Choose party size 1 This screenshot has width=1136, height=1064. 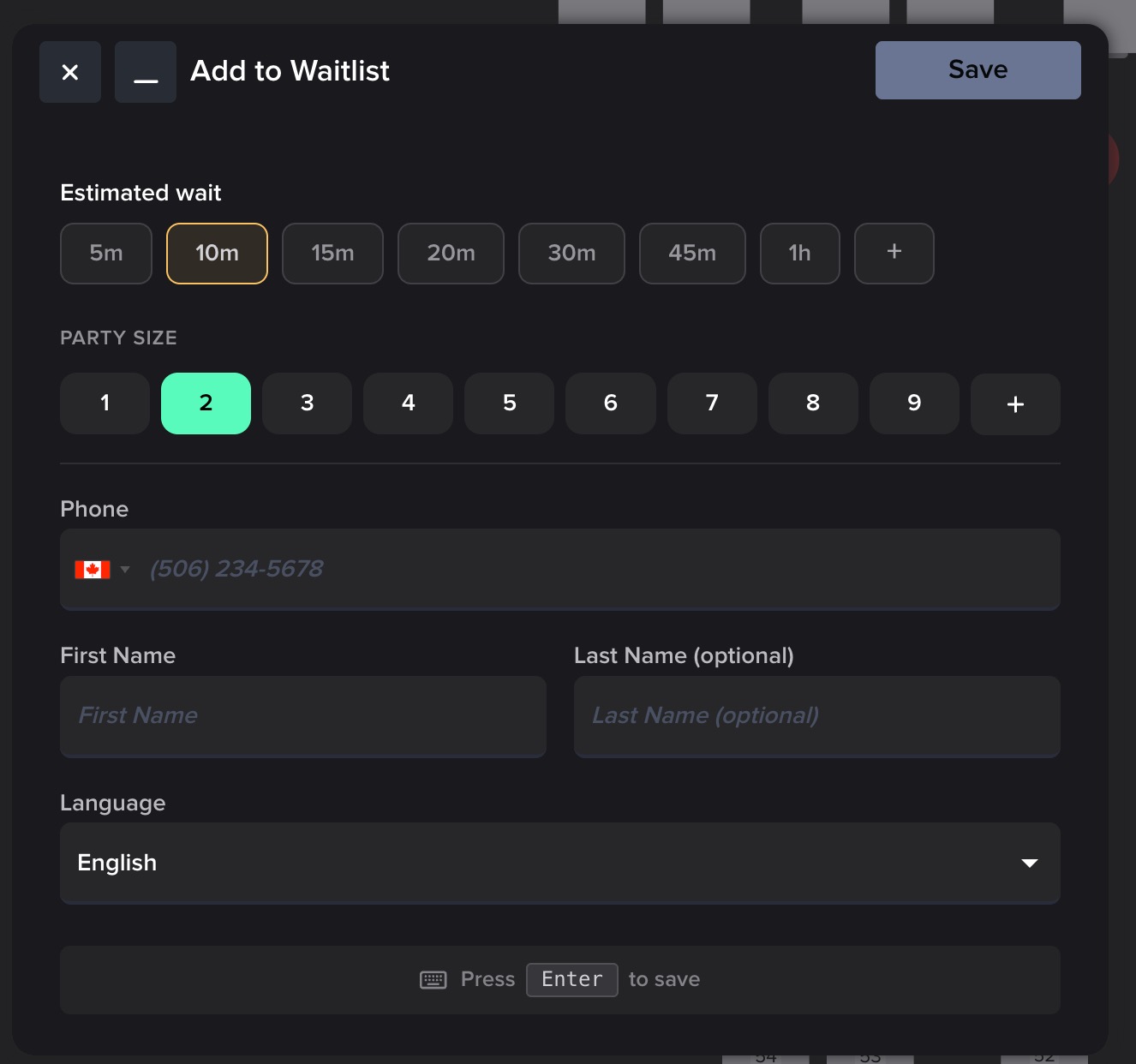(105, 403)
